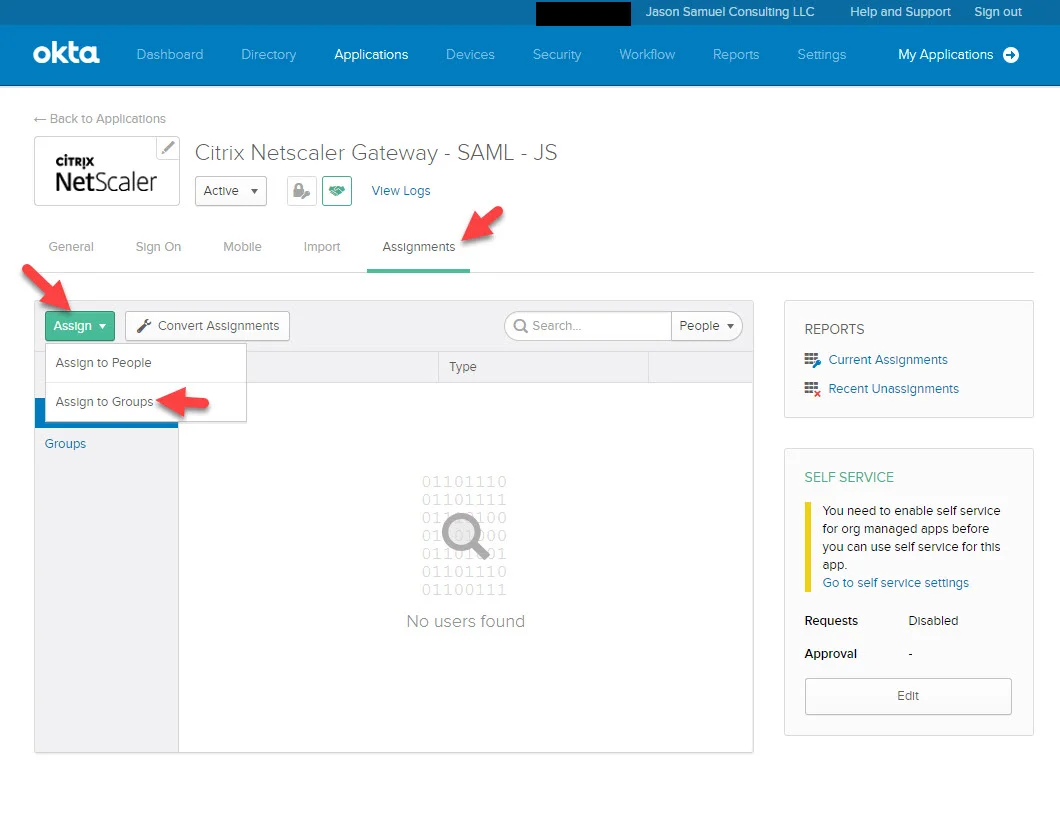
Task: Open the Reports menu
Action: click(736, 55)
